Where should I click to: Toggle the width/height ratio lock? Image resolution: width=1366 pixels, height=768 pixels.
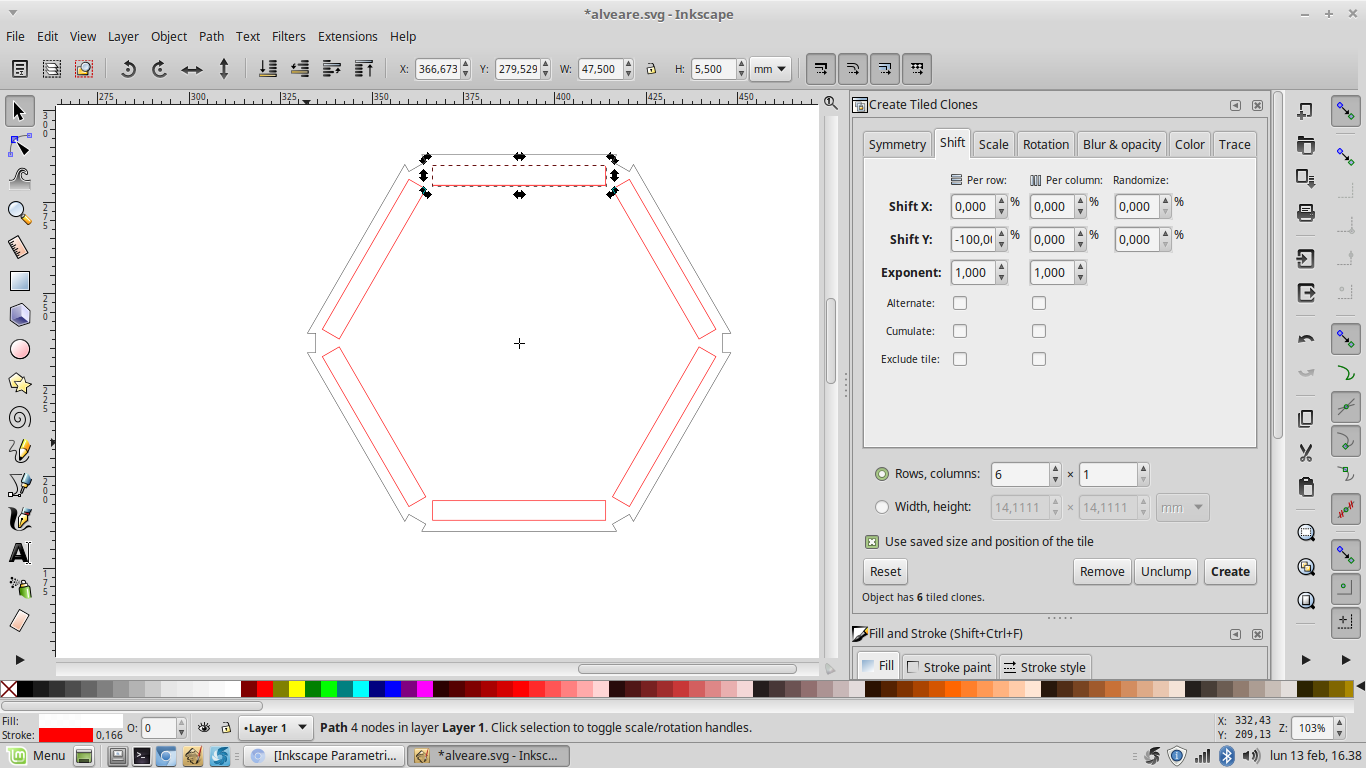(x=651, y=69)
